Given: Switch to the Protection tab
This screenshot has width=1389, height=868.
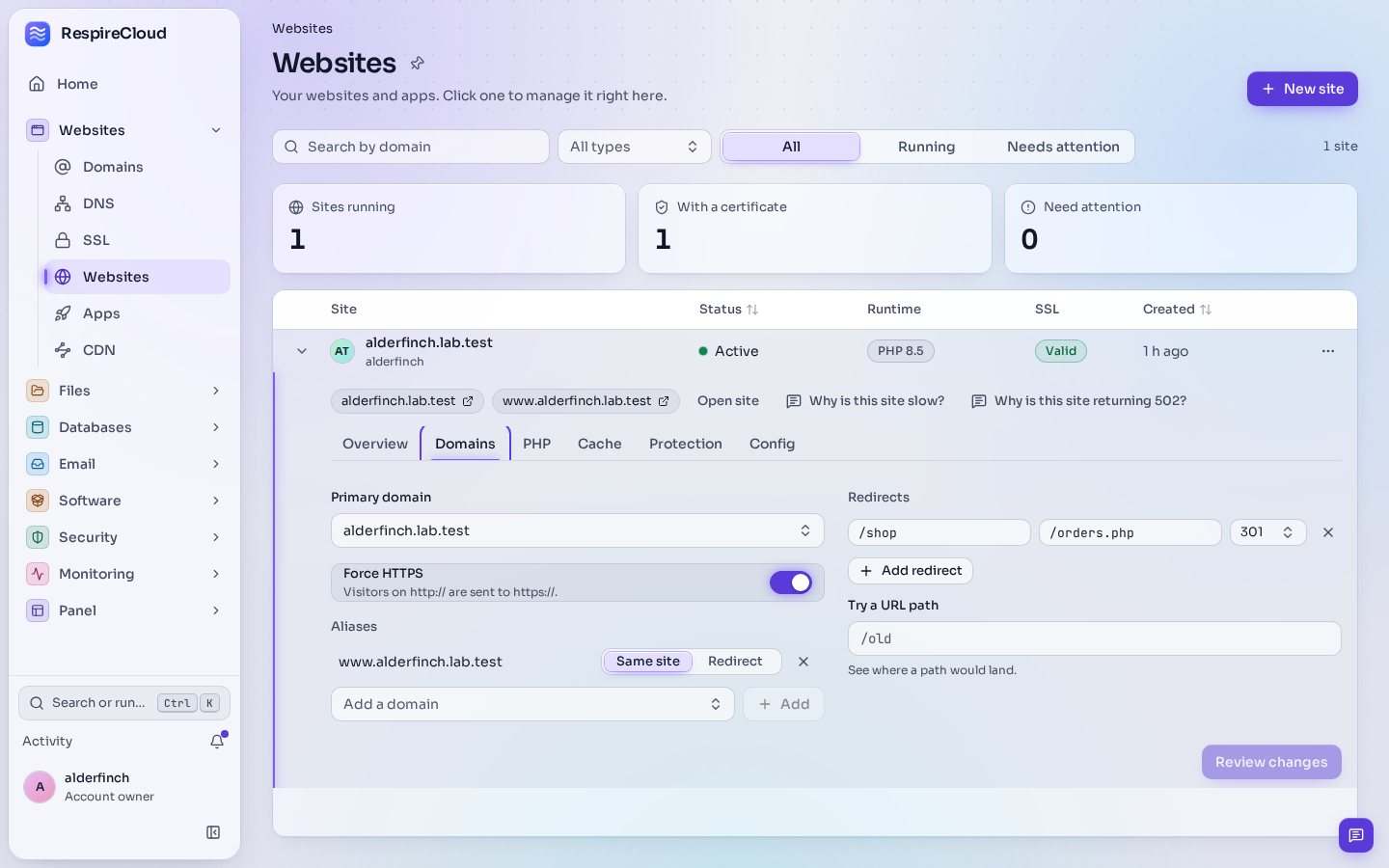Looking at the screenshot, I should pos(686,444).
